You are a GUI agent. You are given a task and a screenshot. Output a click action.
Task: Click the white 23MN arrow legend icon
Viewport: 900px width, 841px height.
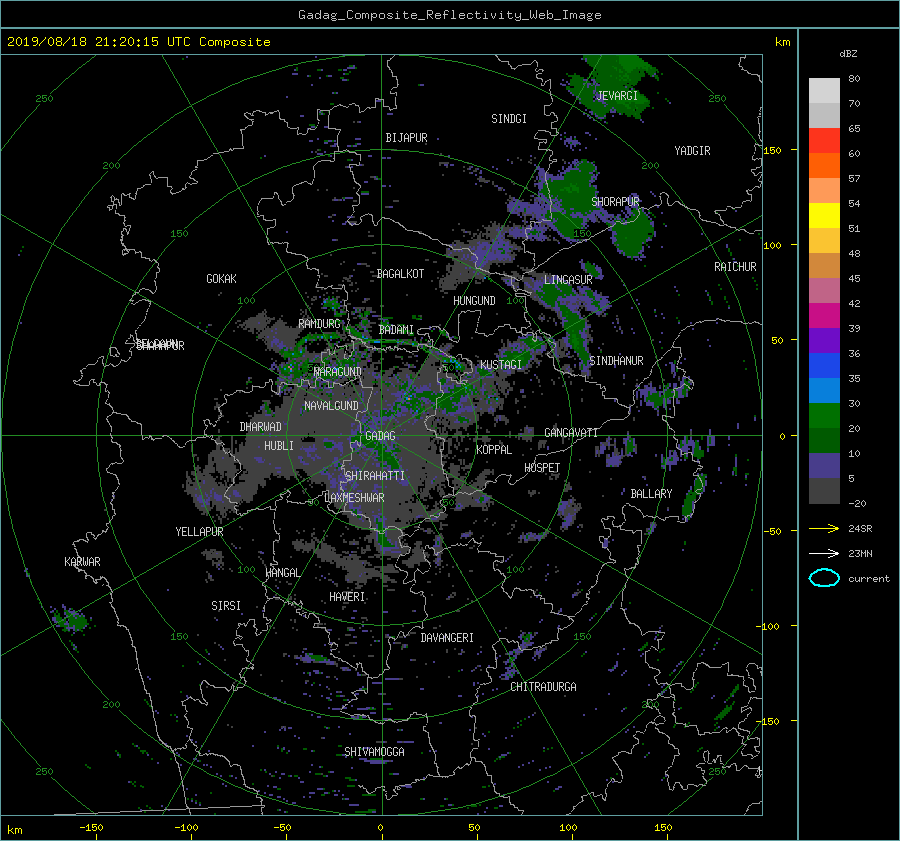click(x=824, y=553)
